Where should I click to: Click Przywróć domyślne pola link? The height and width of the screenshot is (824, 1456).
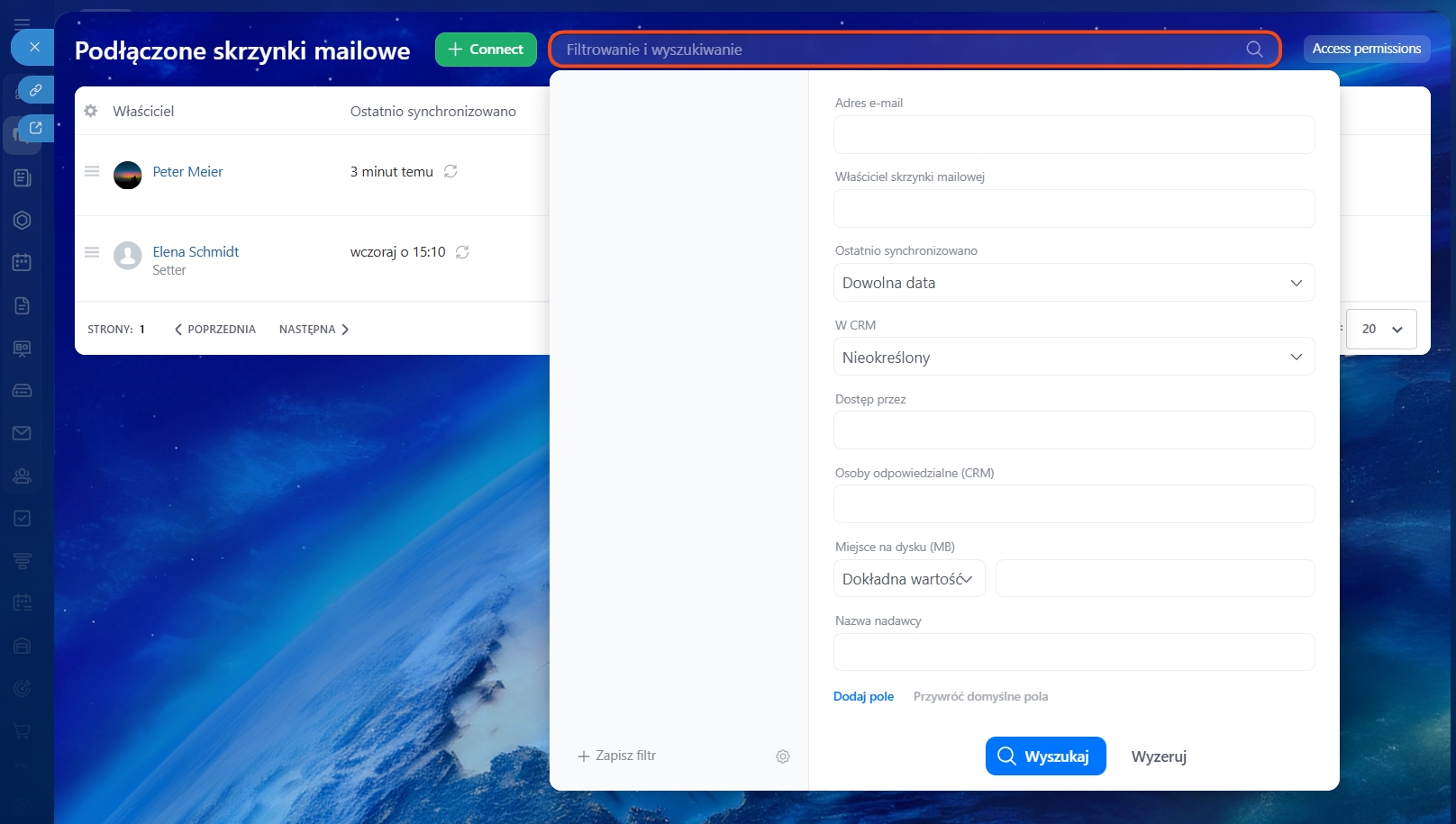click(x=980, y=696)
